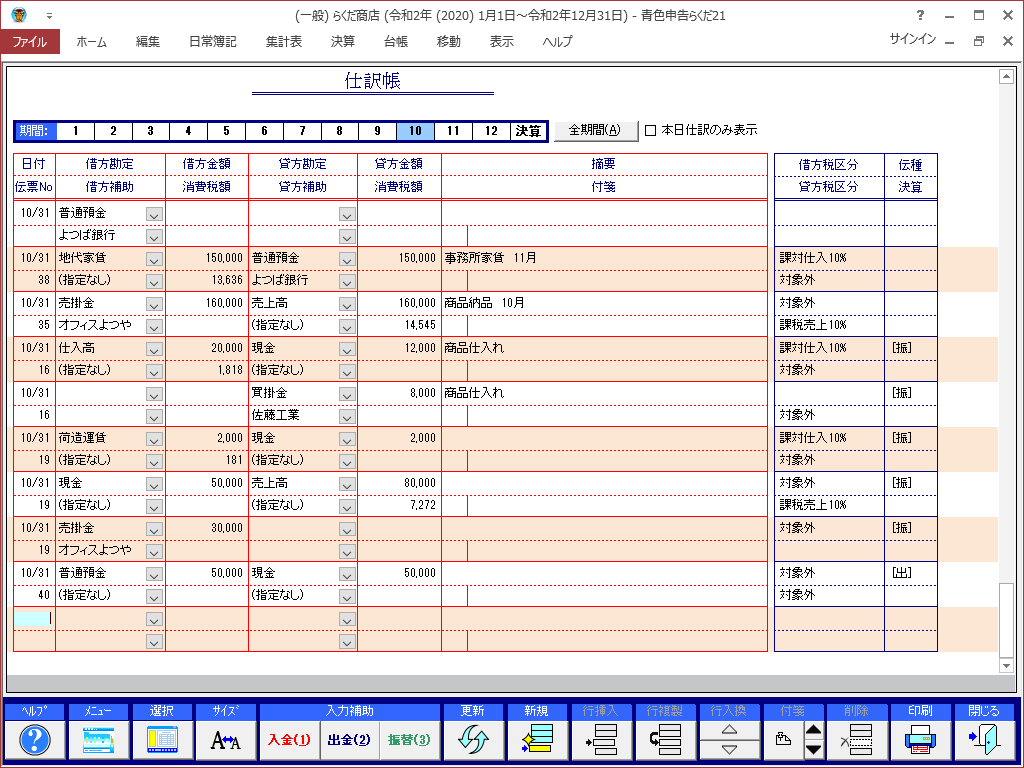
Task: Click the 全期間(A) button
Action: pyautogui.click(x=595, y=131)
